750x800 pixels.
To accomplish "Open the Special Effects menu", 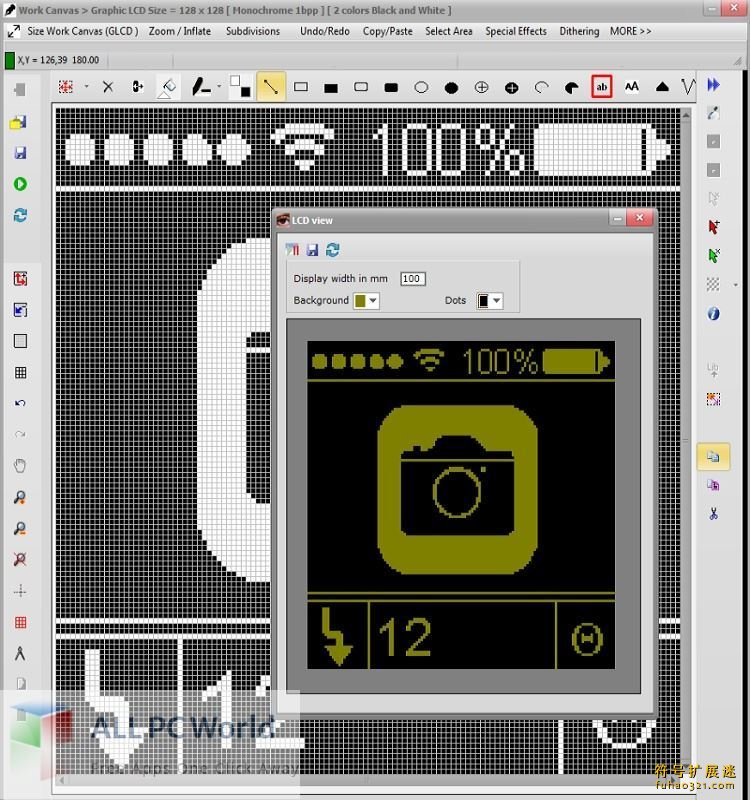I will click(516, 31).
